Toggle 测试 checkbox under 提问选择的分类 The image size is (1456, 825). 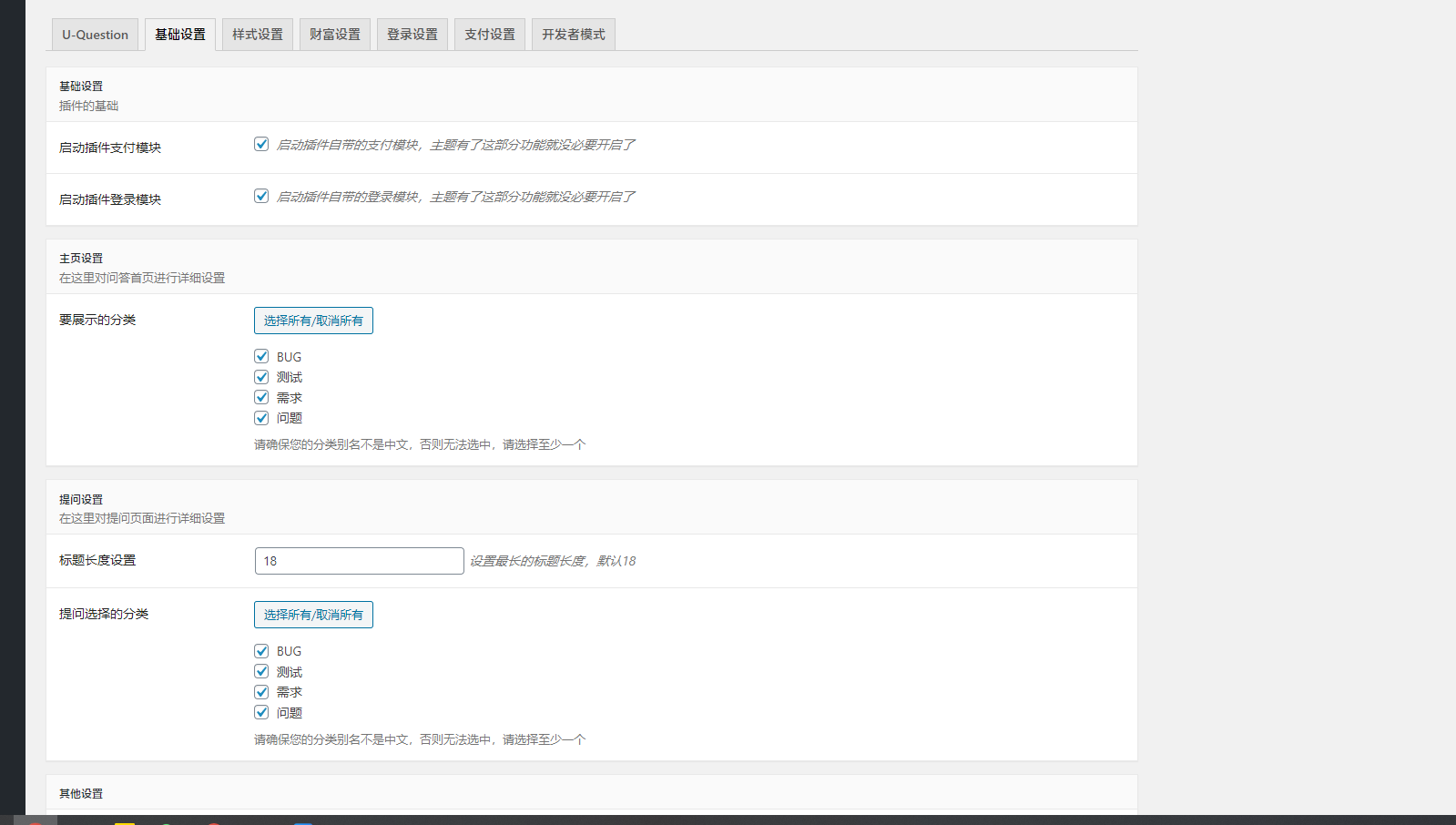(261, 671)
